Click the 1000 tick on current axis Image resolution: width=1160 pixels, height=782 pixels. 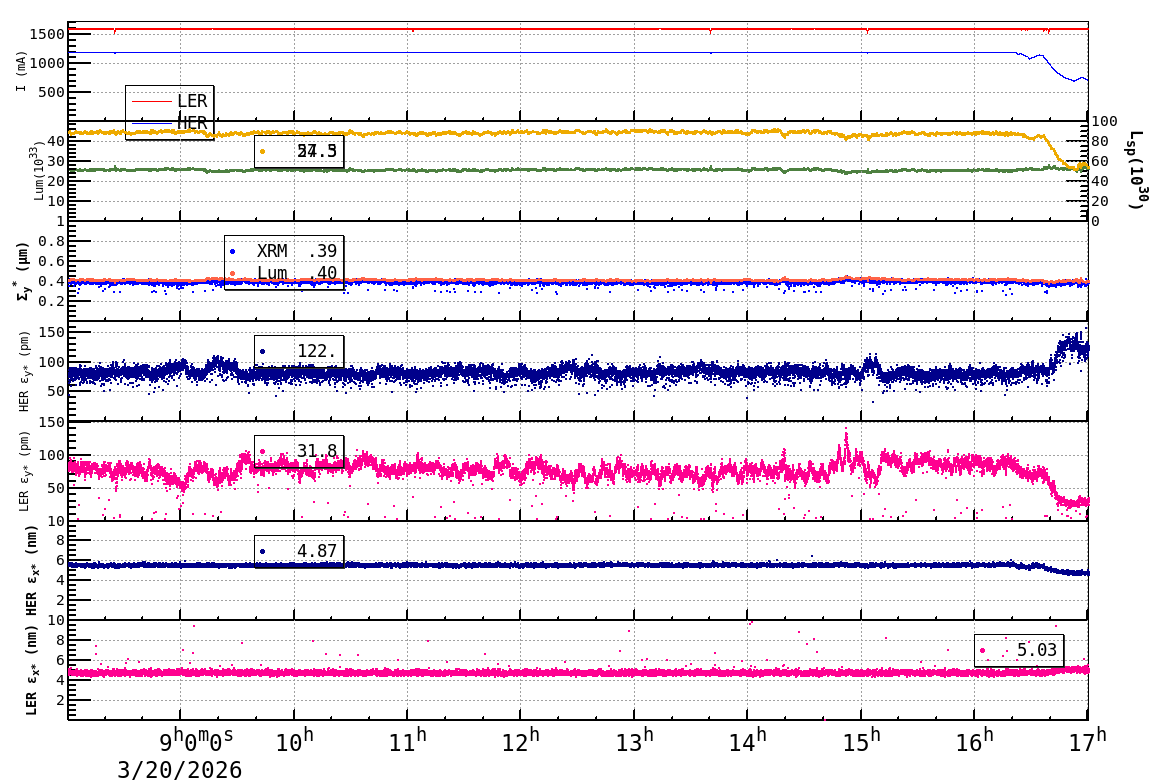[x=47, y=64]
